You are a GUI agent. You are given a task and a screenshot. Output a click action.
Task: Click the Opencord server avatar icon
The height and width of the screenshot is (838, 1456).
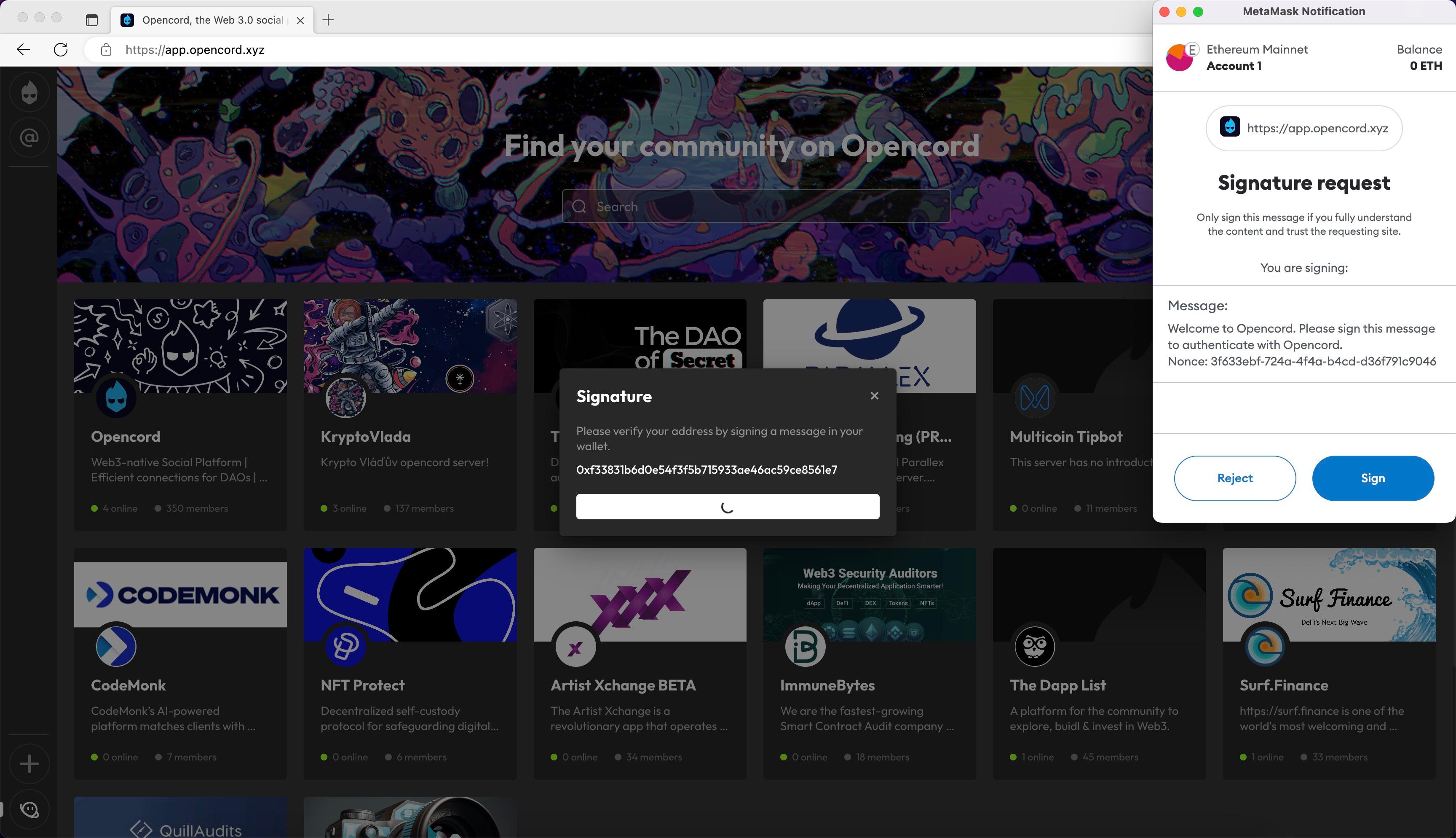click(x=116, y=398)
